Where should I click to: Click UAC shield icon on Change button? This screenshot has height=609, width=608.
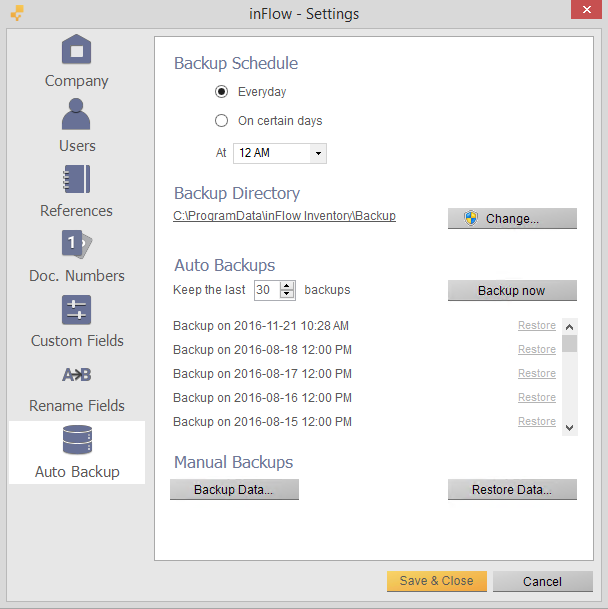[471, 218]
